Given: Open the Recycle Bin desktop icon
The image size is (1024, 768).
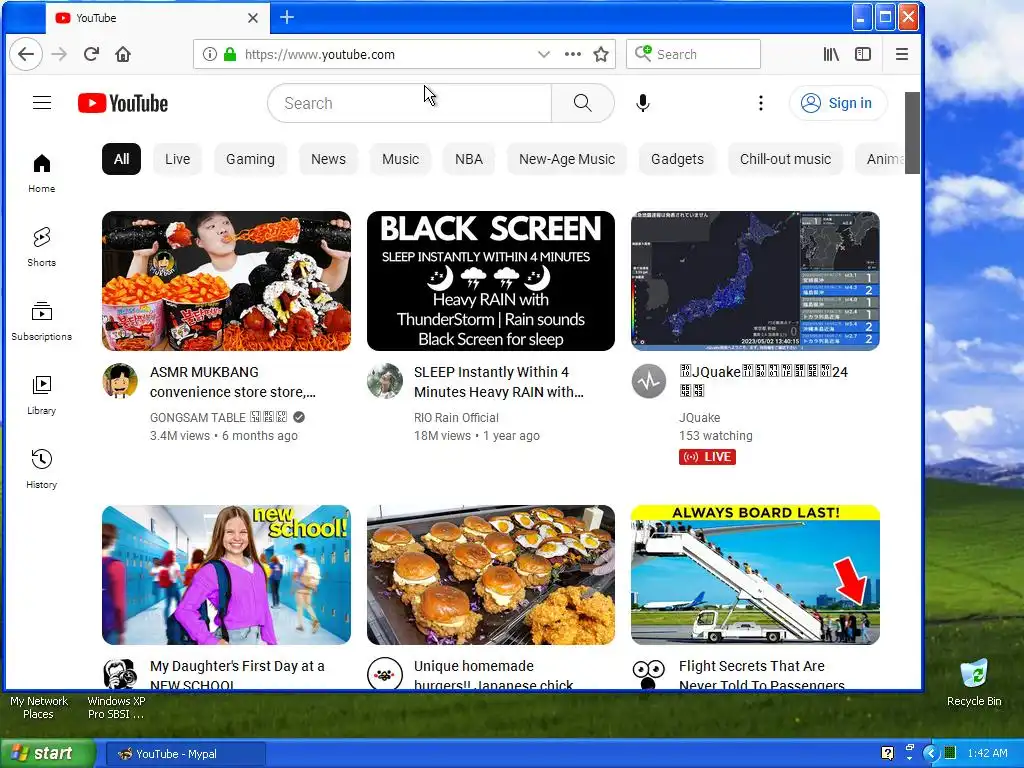Looking at the screenshot, I should coord(974,683).
